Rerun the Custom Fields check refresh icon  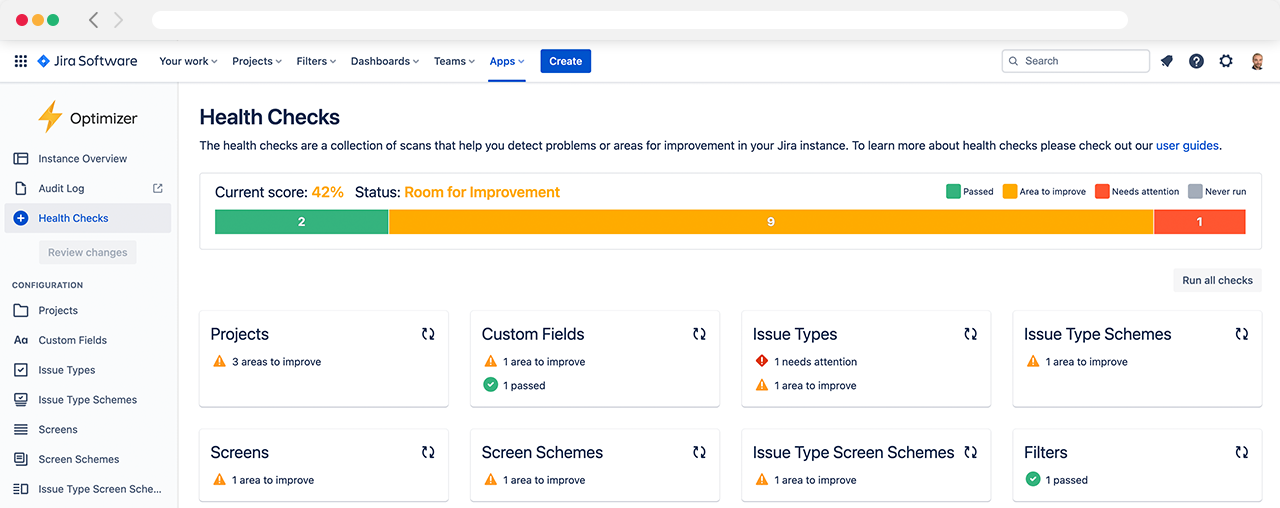point(699,334)
